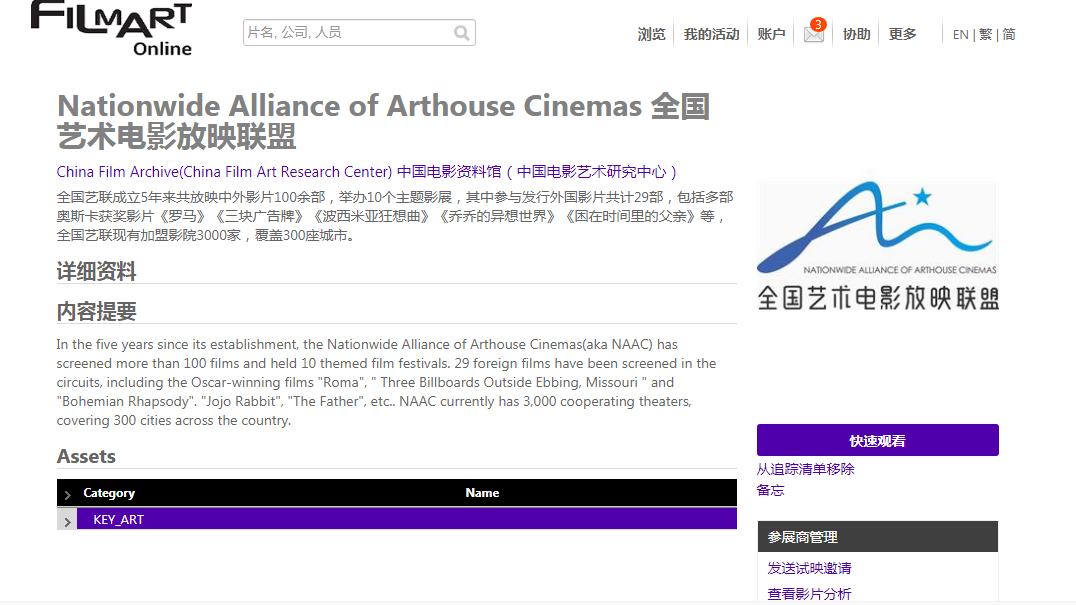Open the 我的活动 menu
Viewport: 1076px width, 605px height.
(711, 34)
